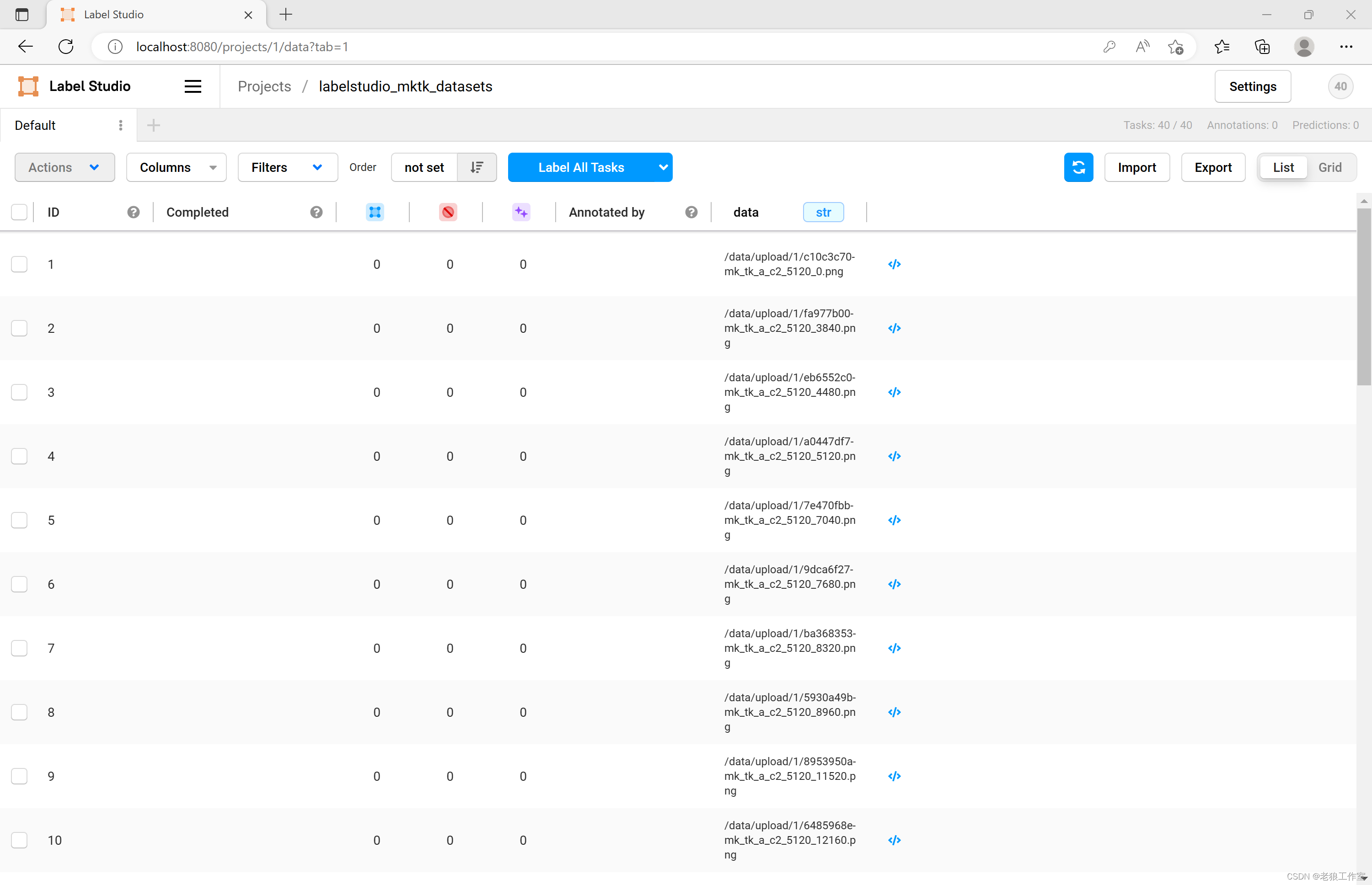Switch to Grid view

1329,167
